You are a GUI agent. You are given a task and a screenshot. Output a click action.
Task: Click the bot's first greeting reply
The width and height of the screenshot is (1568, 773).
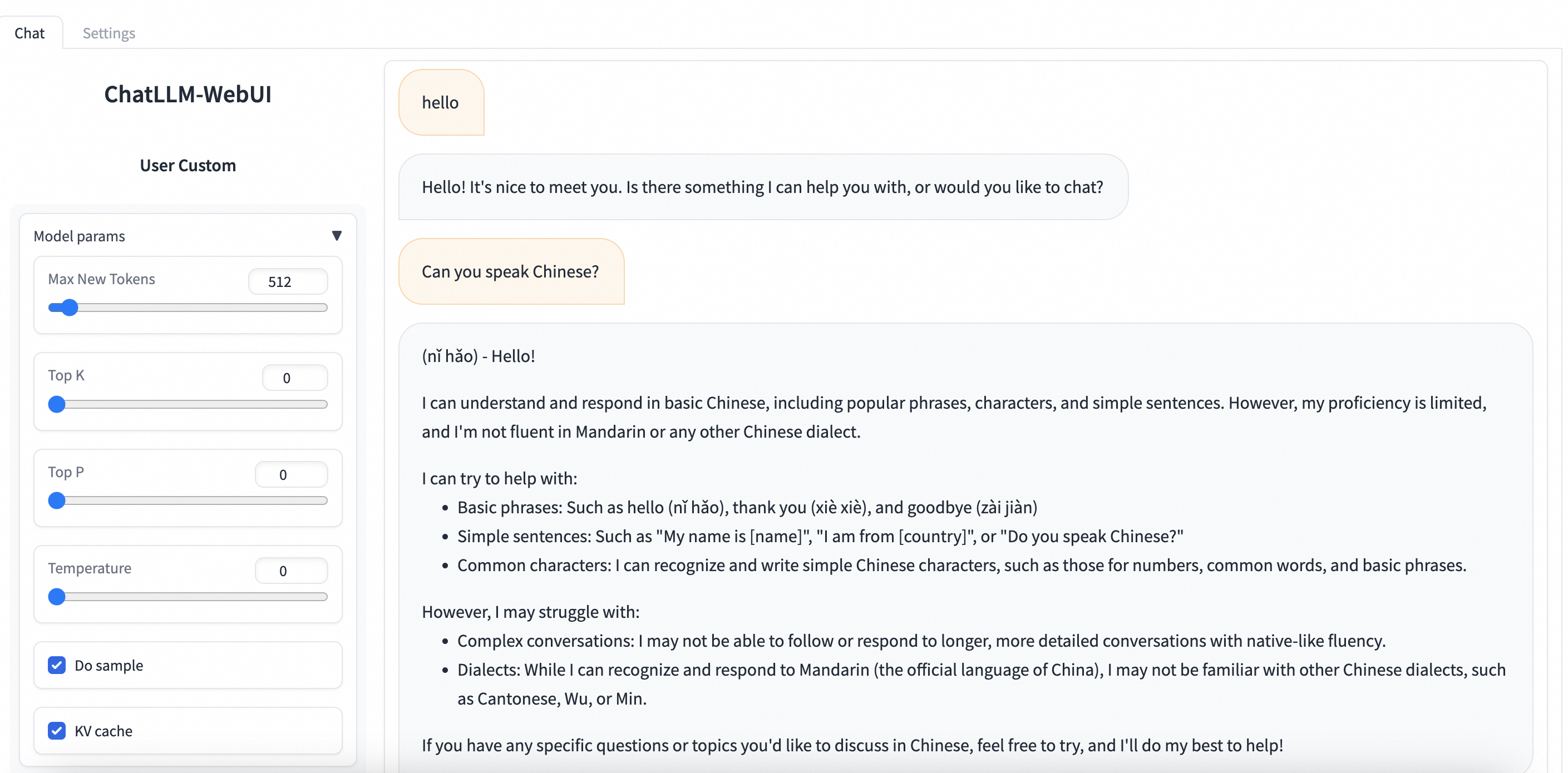tap(762, 187)
